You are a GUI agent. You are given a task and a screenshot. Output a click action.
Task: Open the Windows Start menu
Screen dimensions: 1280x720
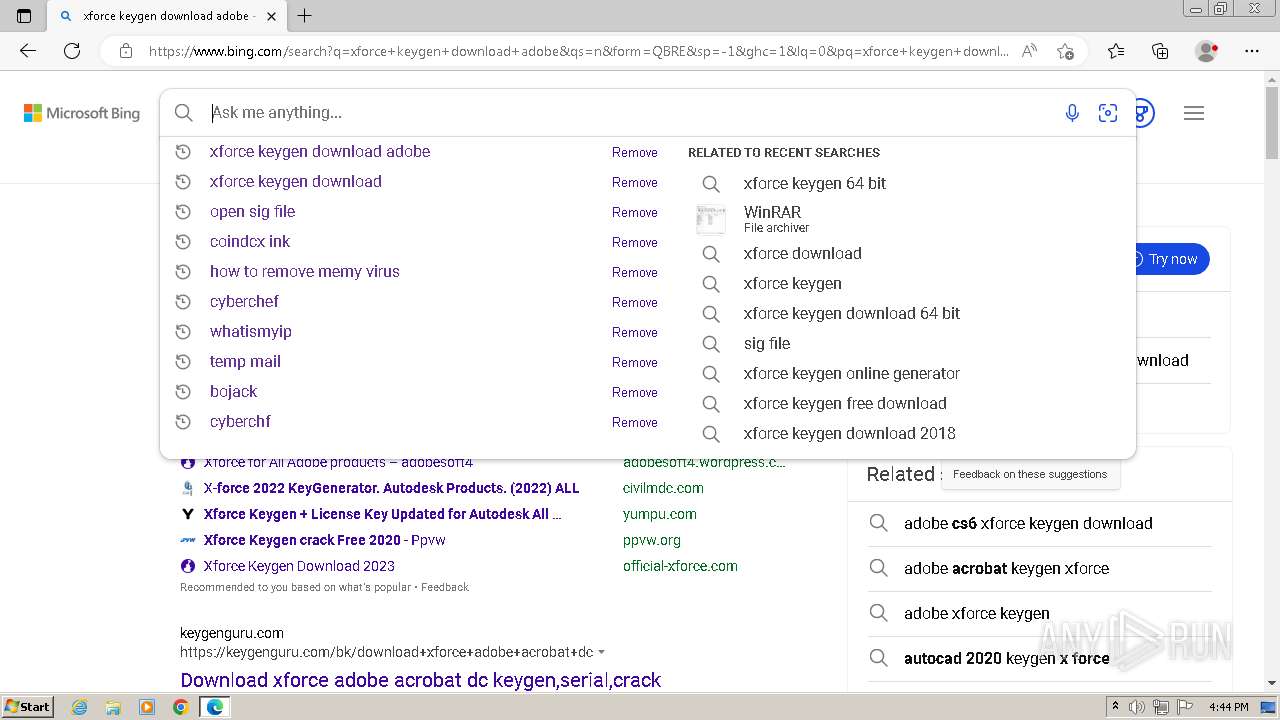click(x=28, y=707)
